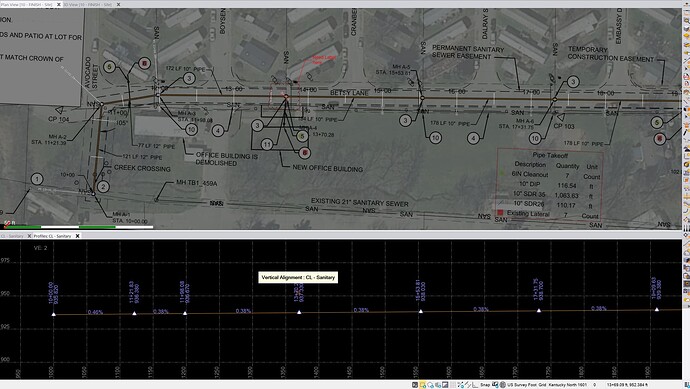Click the circled 1 callout near 10+00
The width and height of the screenshot is (690, 389).
(x=37, y=179)
